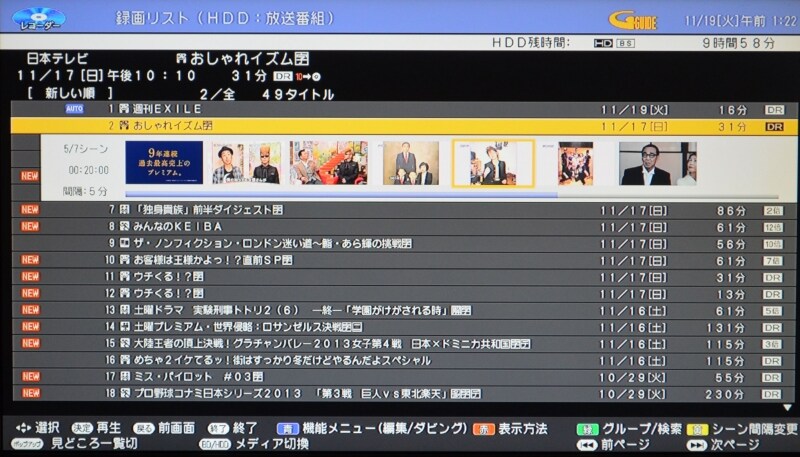Click the yellow 黄 button icon for scene interval
Image resolution: width=800 pixels, height=457 pixels.
(x=697, y=429)
